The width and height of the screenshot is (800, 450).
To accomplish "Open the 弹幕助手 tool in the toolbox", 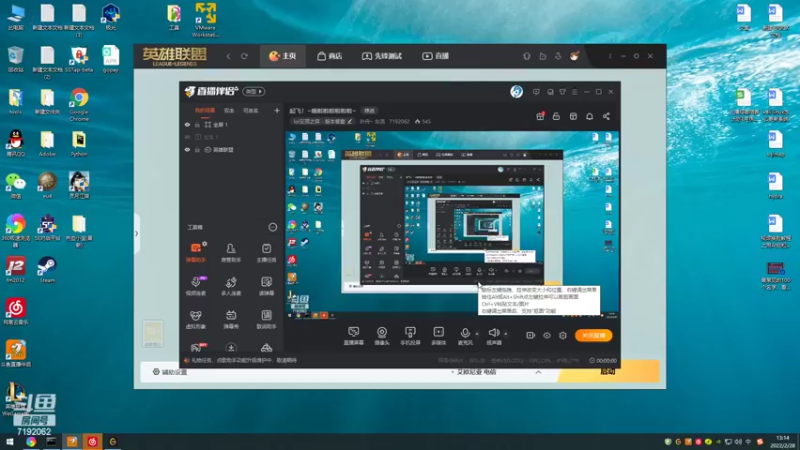I will point(195,253).
